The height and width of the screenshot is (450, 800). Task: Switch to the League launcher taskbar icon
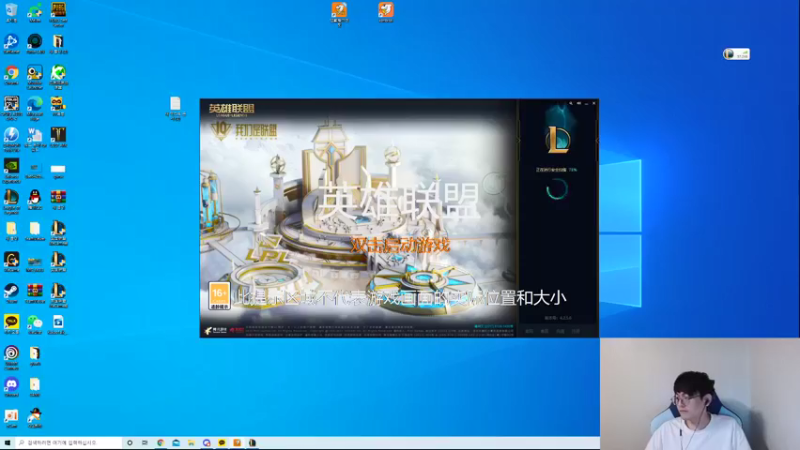pyautogui.click(x=253, y=443)
